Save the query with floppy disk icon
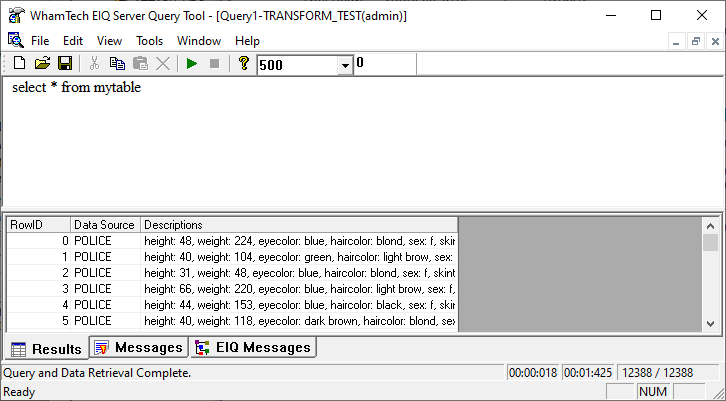The image size is (726, 401). coord(65,63)
